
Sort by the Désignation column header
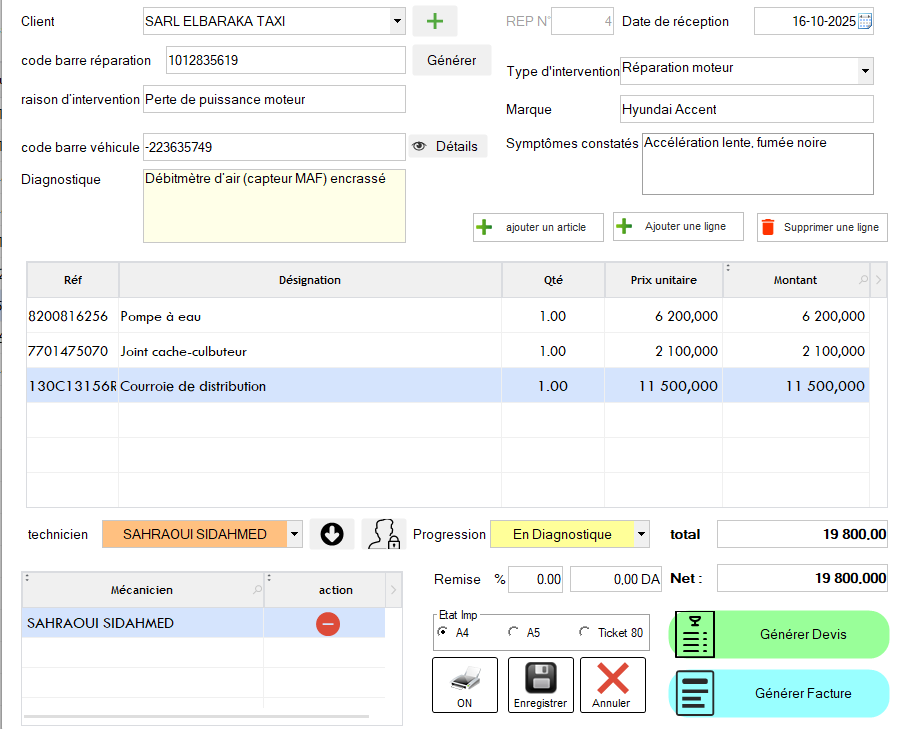pos(310,281)
